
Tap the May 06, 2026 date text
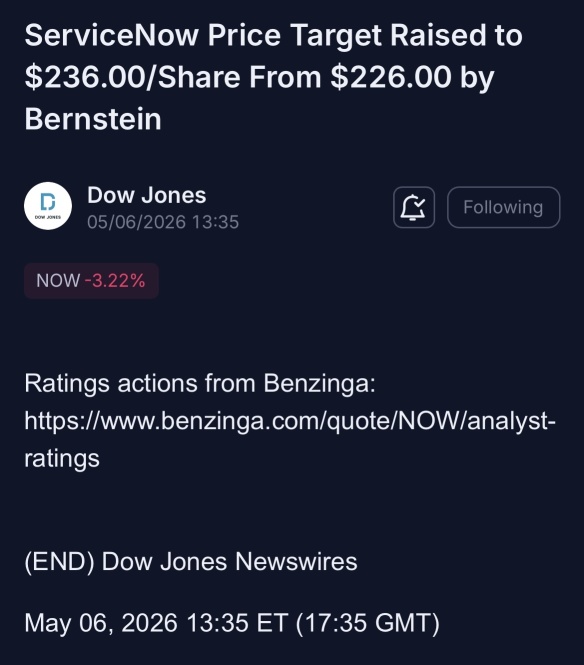pos(101,623)
